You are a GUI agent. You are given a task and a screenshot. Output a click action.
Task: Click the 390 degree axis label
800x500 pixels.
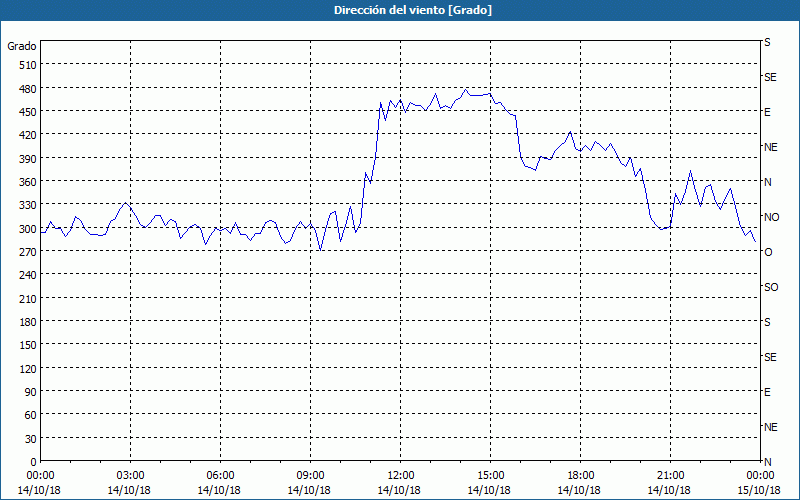point(28,159)
